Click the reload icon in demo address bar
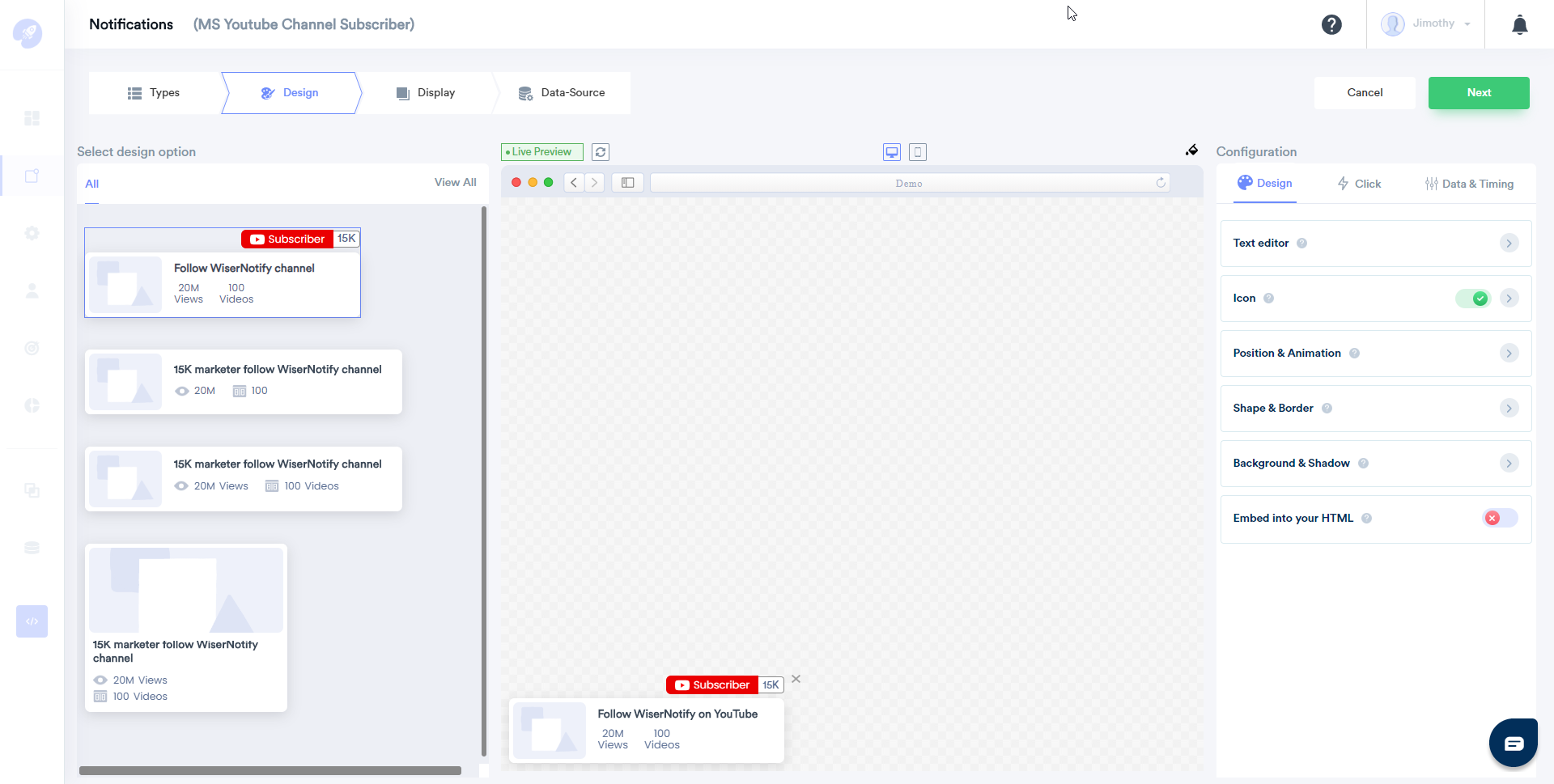1554x784 pixels. tap(1161, 183)
